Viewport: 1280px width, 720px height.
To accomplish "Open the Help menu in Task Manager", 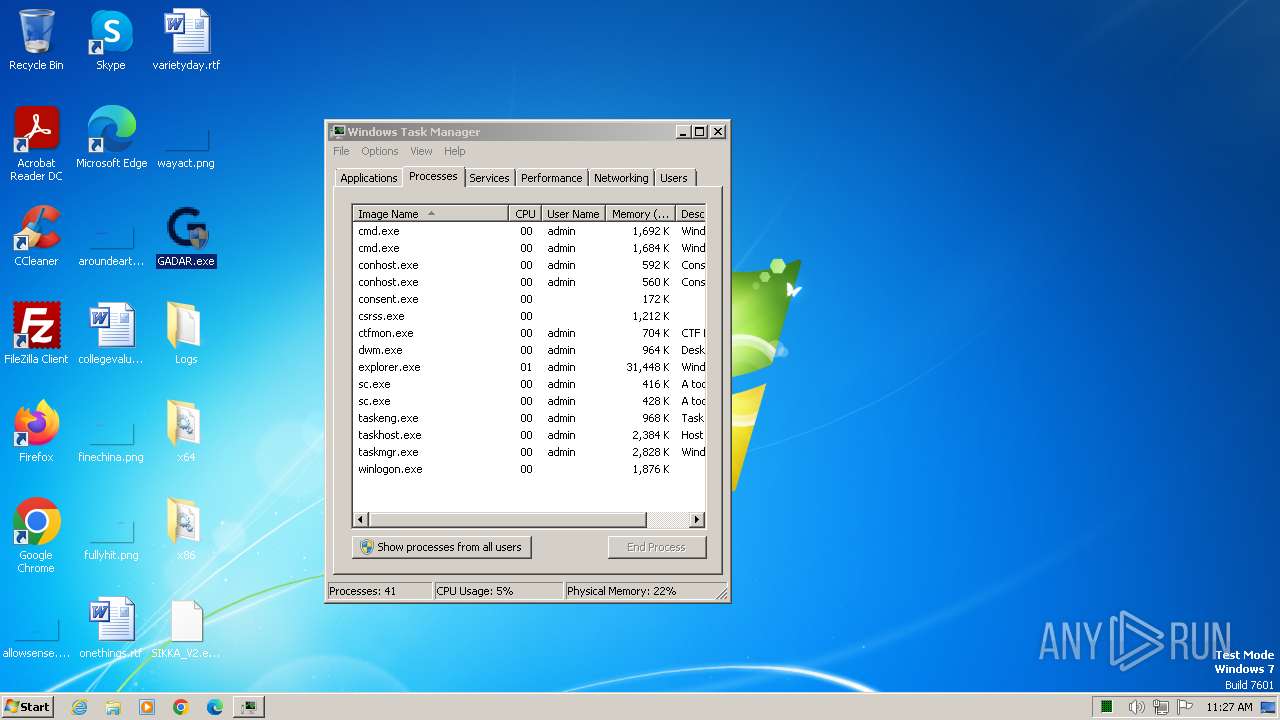I will (455, 151).
